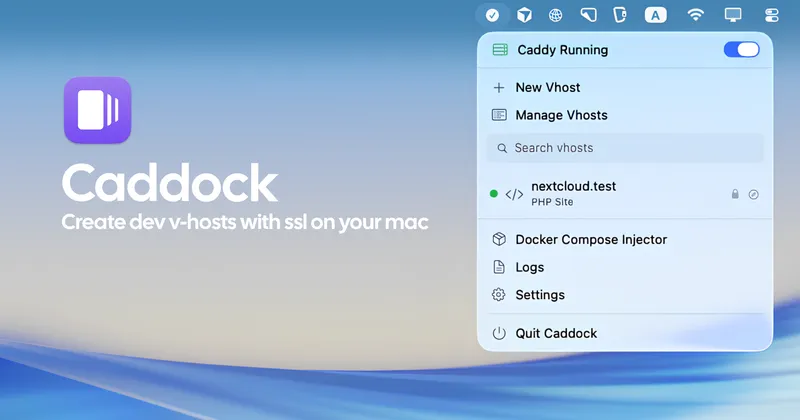Image resolution: width=800 pixels, height=420 pixels.
Task: Click the lock icon on nextcloud.test row
Action: pyautogui.click(x=735, y=194)
